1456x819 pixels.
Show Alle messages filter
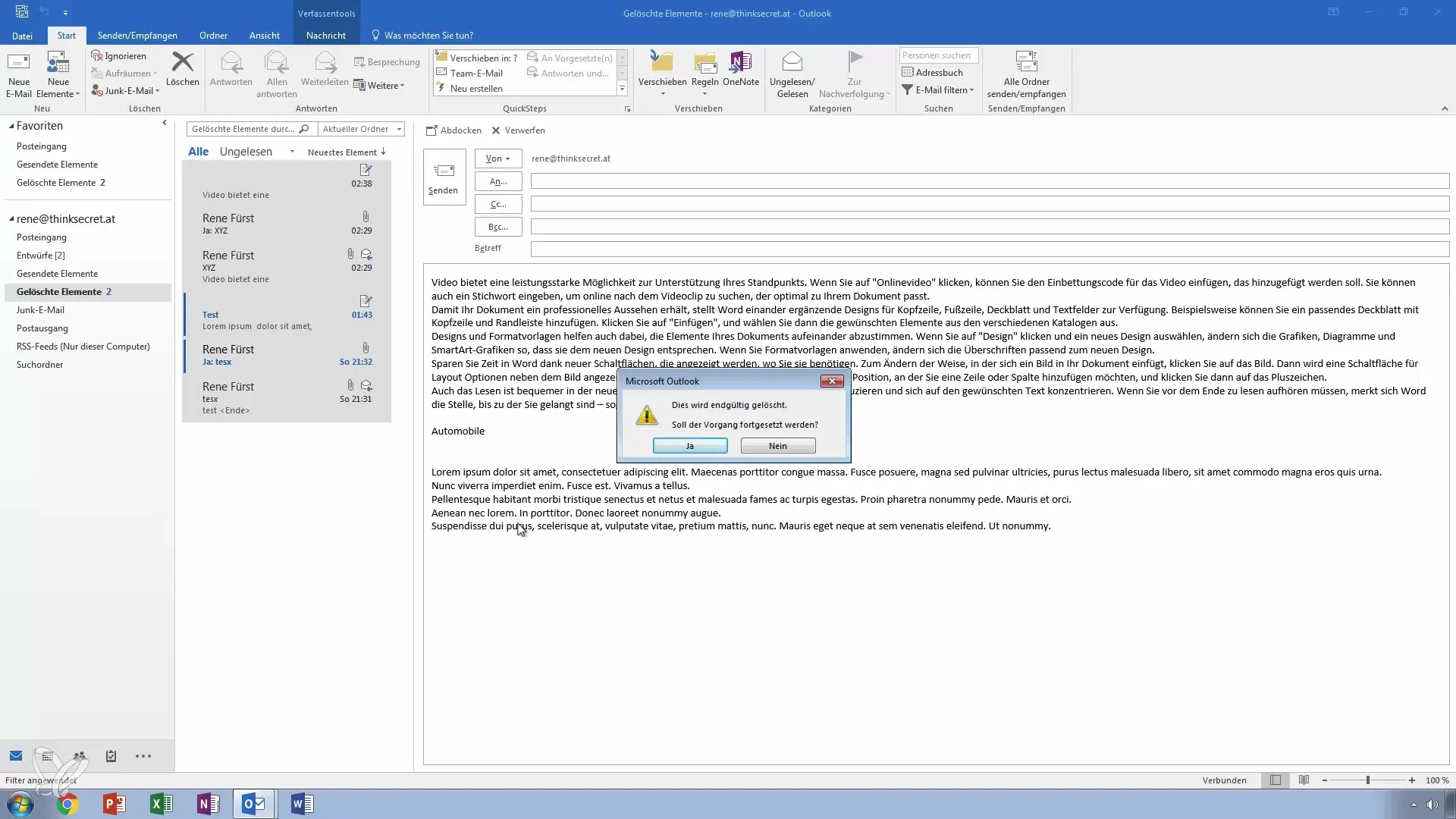(198, 152)
